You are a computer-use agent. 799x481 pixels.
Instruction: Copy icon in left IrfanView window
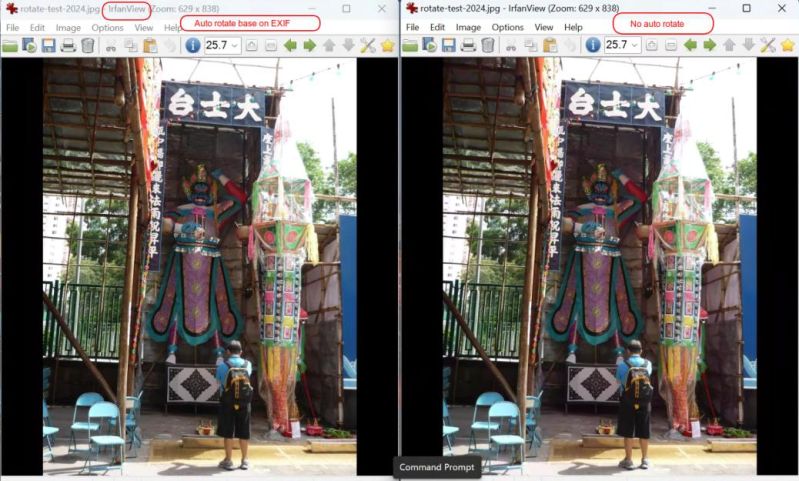click(x=130, y=46)
